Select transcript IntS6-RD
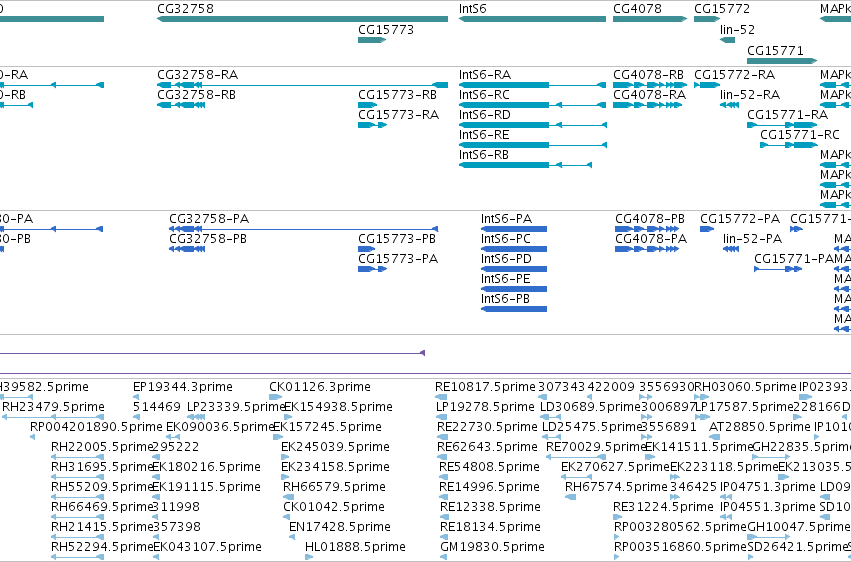The height and width of the screenshot is (562, 851). [485, 115]
